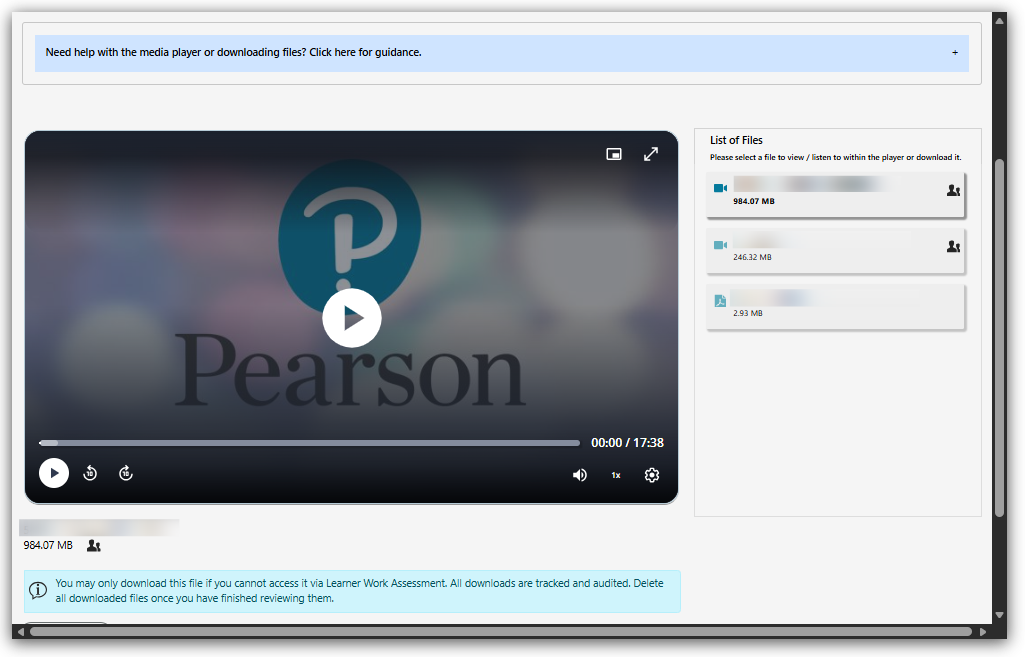Skip forward 10 seconds
The height and width of the screenshot is (657, 1025).
point(126,473)
